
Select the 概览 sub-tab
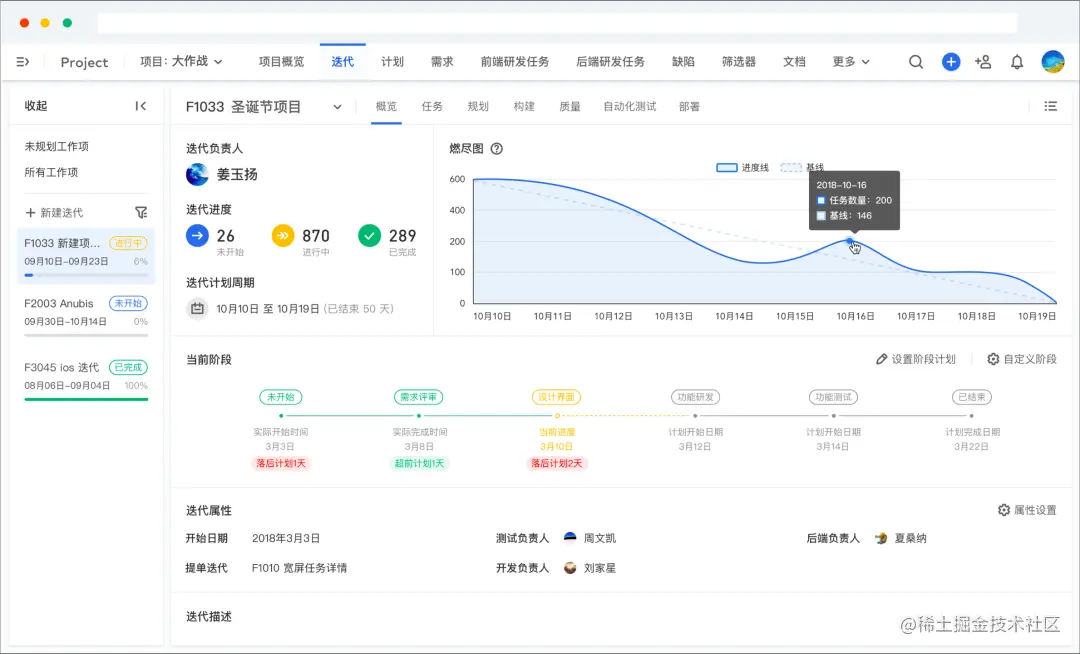click(386, 107)
